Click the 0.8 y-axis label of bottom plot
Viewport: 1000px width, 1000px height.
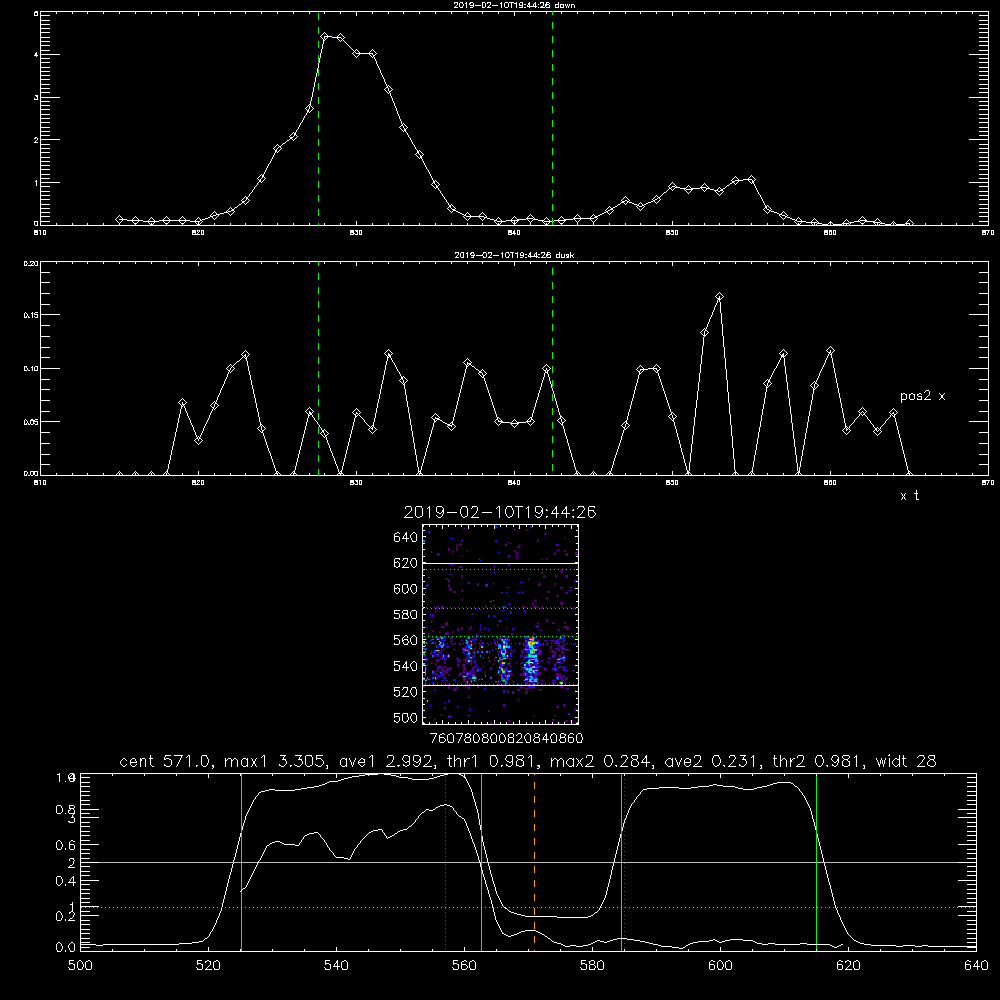coord(66,810)
